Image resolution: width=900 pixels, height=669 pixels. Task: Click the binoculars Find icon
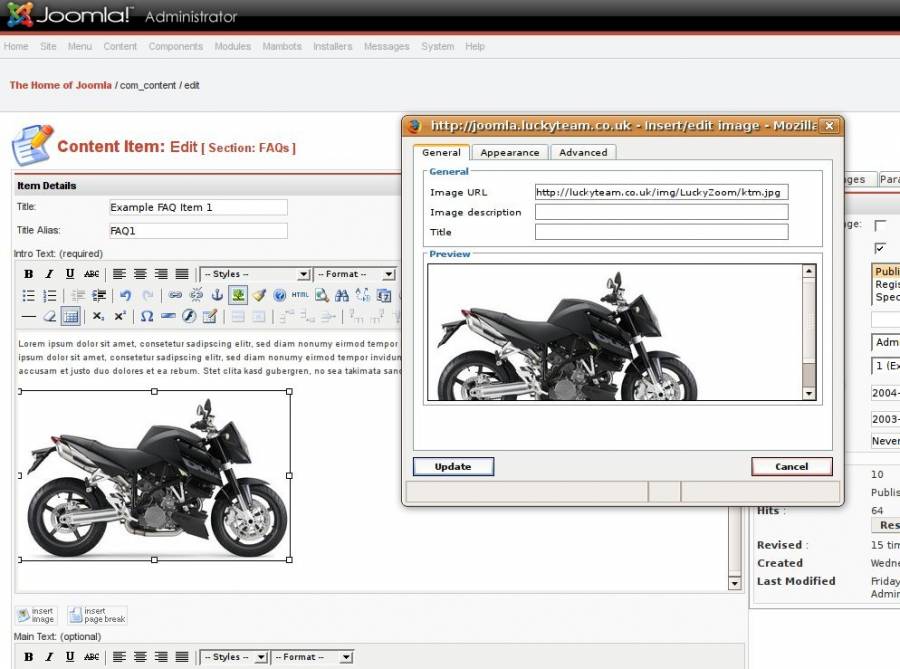(x=342, y=295)
